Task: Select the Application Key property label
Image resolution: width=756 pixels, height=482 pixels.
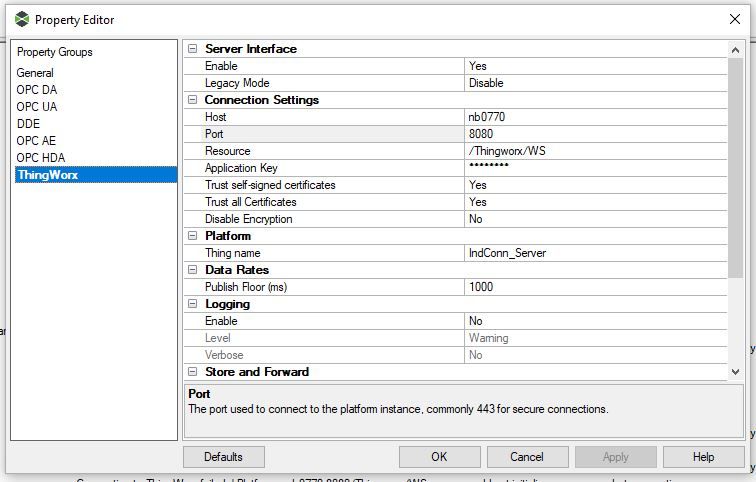Action: point(241,168)
